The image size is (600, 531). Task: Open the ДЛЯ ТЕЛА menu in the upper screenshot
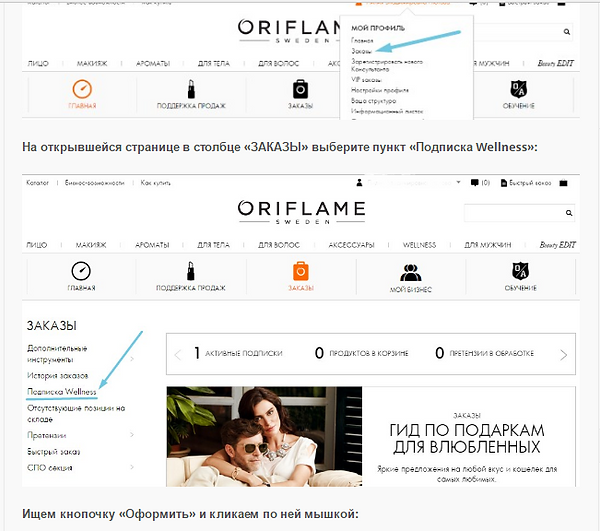[214, 64]
